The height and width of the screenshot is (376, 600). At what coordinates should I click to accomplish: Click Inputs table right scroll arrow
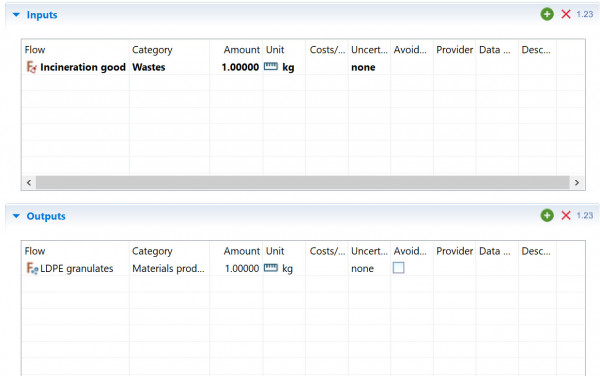pos(577,183)
